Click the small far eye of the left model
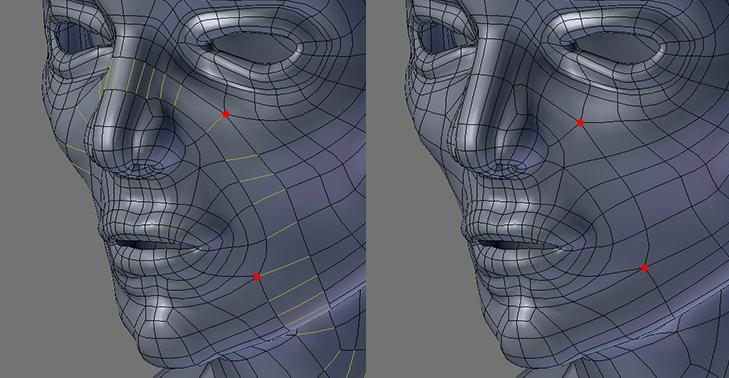This screenshot has width=729, height=378. (x=74, y=36)
